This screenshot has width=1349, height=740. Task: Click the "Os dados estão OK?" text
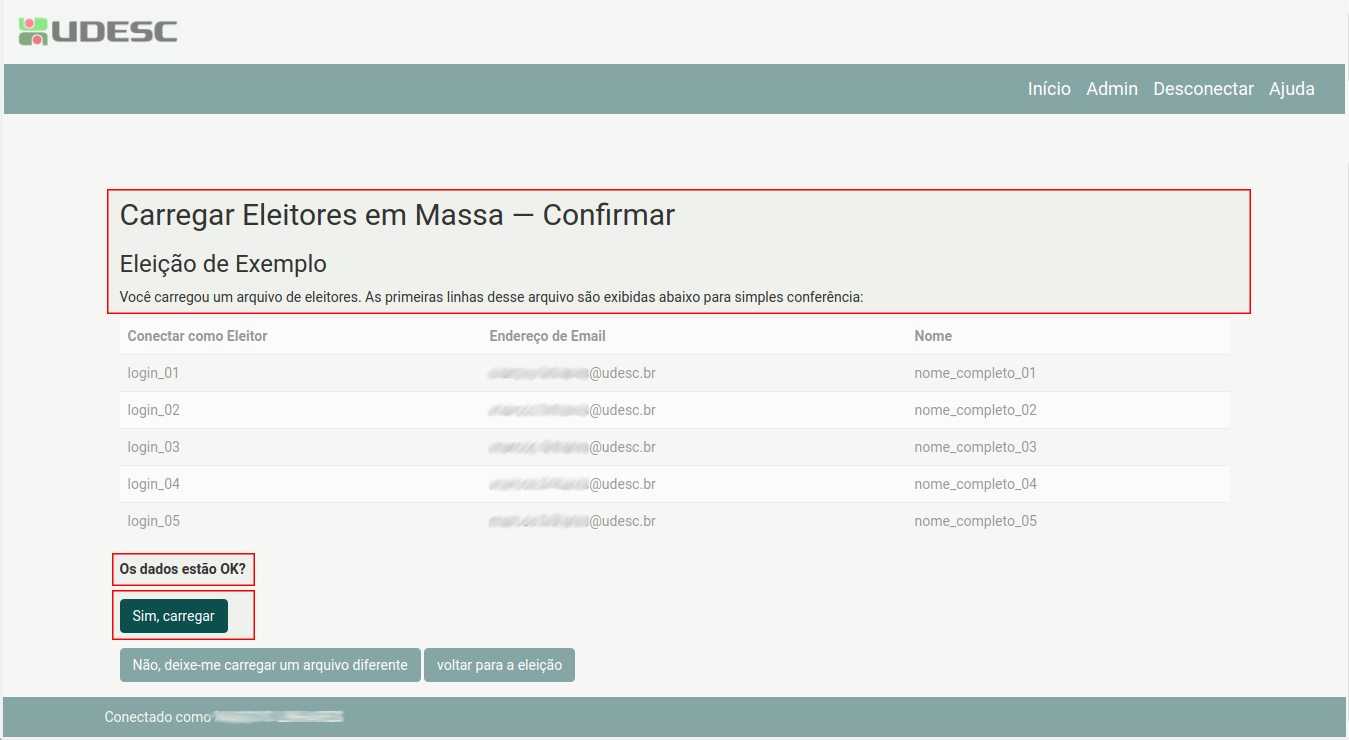[182, 569]
